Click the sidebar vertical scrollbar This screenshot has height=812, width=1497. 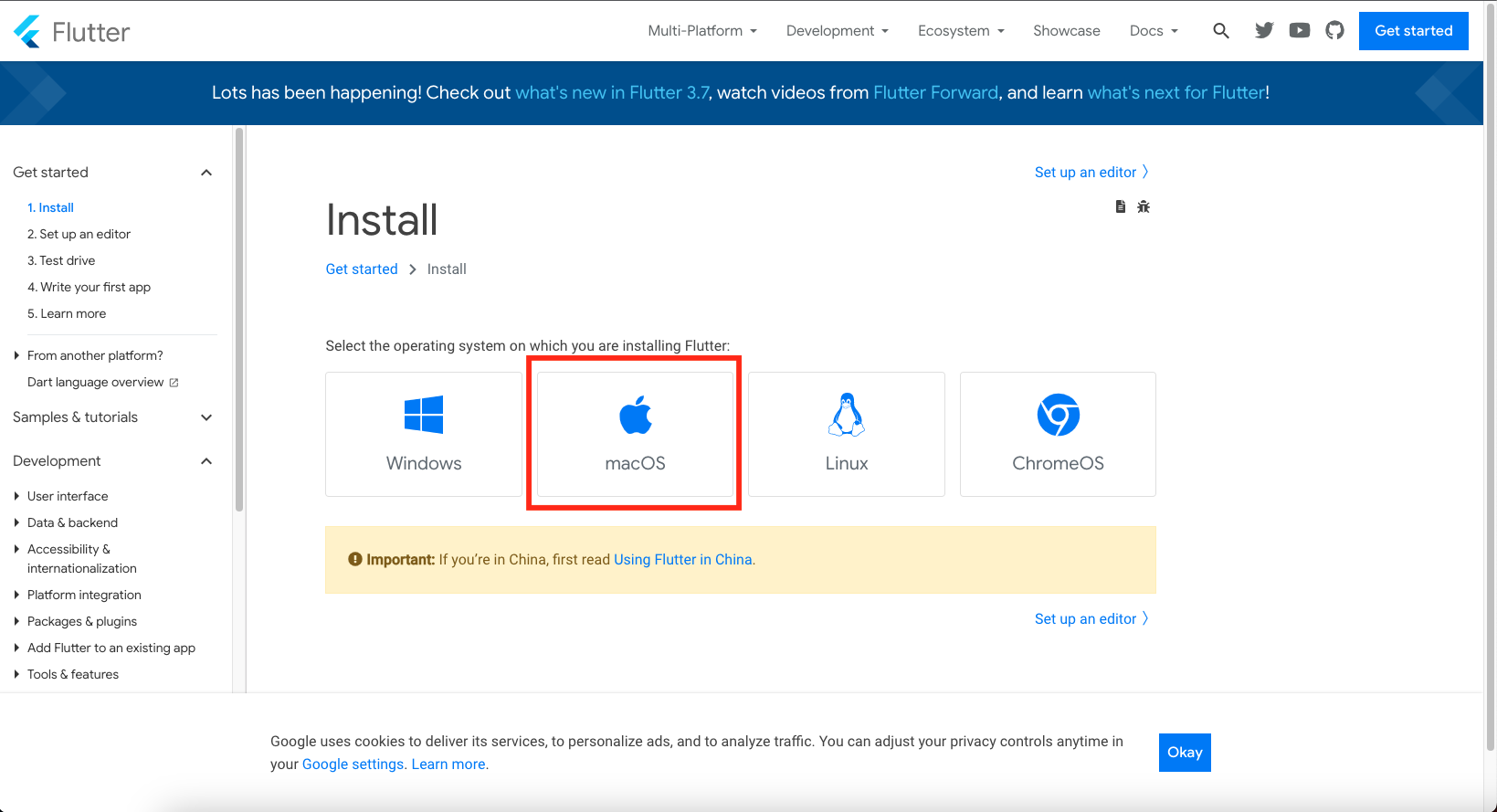click(239, 320)
